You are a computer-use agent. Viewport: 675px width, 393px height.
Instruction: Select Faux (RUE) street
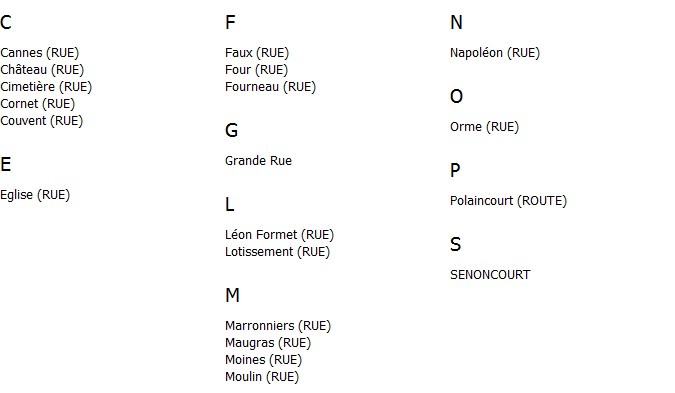pos(257,53)
